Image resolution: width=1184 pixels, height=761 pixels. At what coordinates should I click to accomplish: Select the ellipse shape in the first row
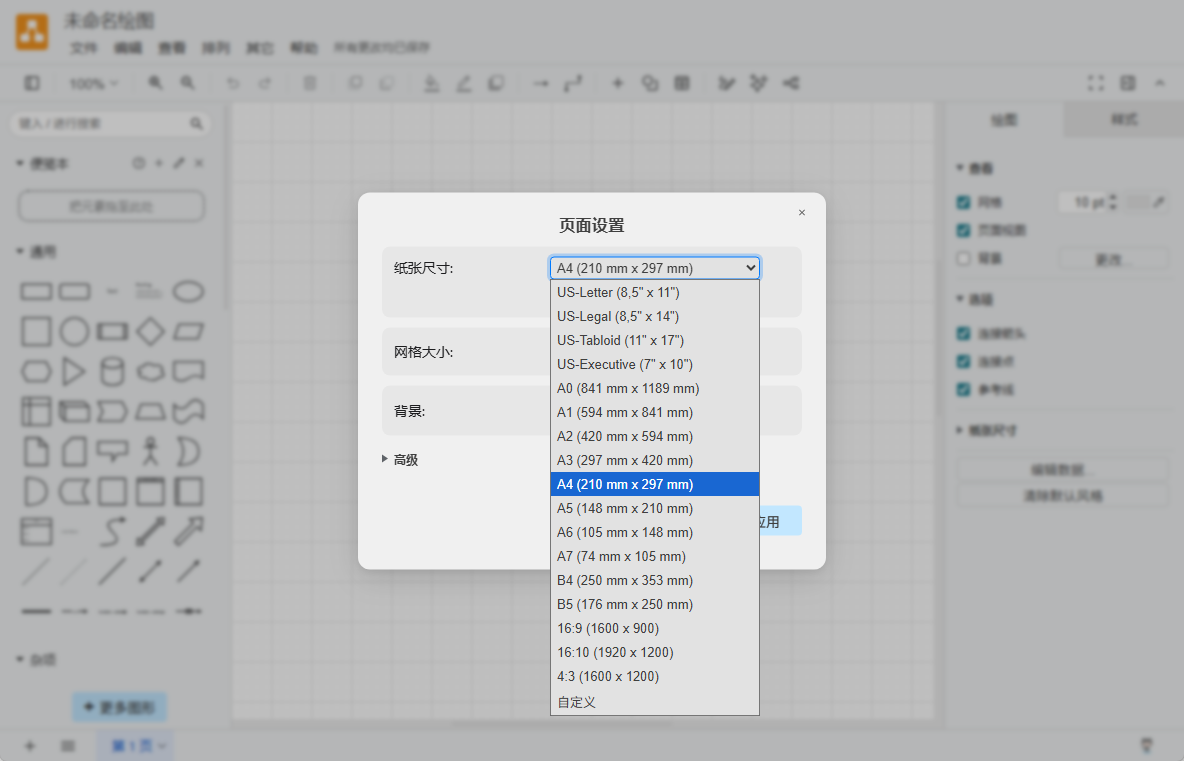pos(188,291)
